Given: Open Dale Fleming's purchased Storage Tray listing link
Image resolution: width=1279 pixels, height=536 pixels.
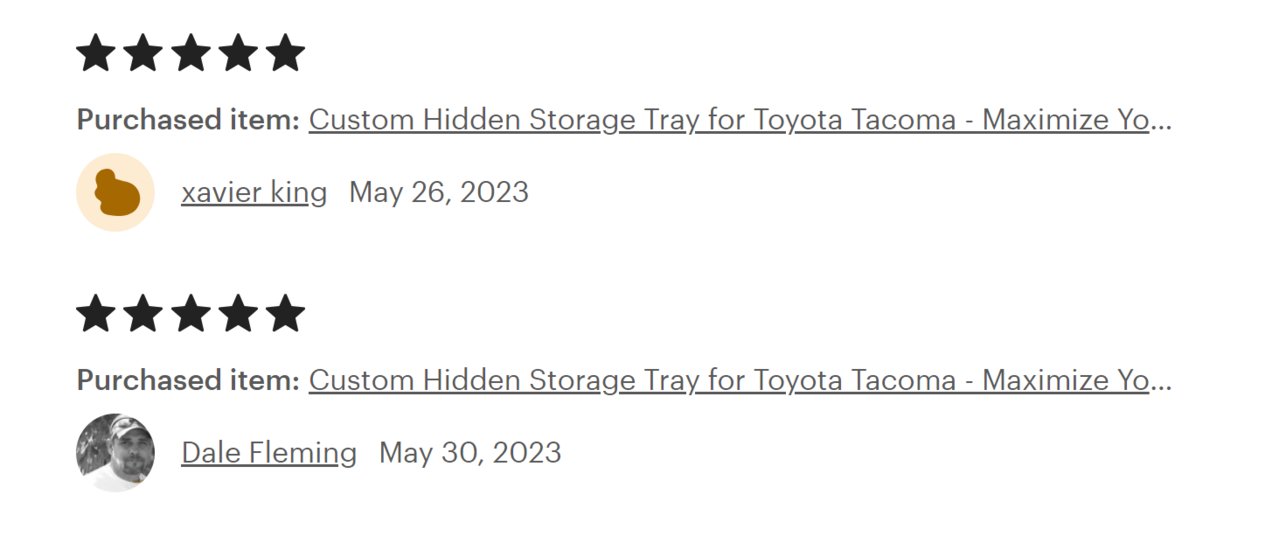Looking at the screenshot, I should 740,380.
